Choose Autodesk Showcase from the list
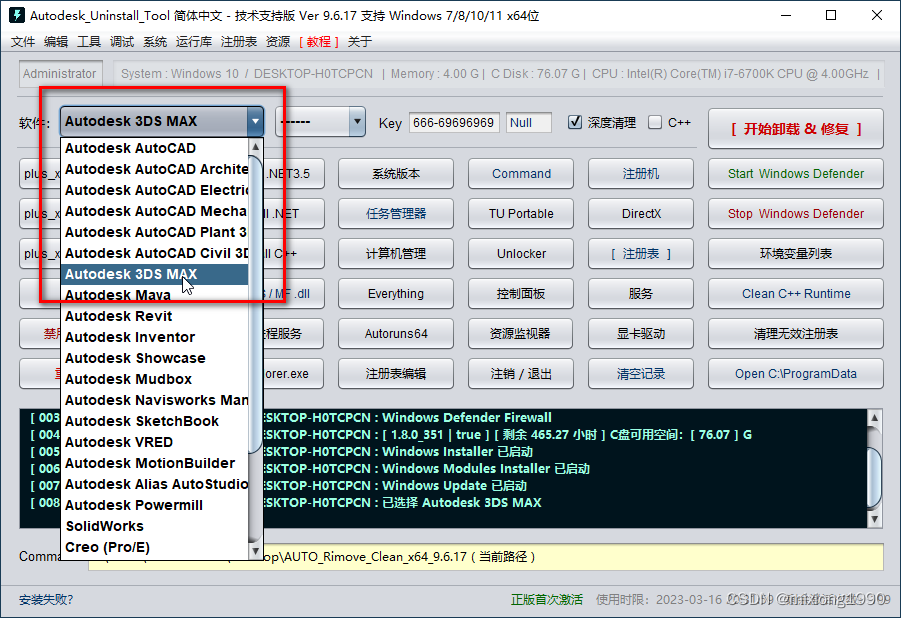 (155, 358)
